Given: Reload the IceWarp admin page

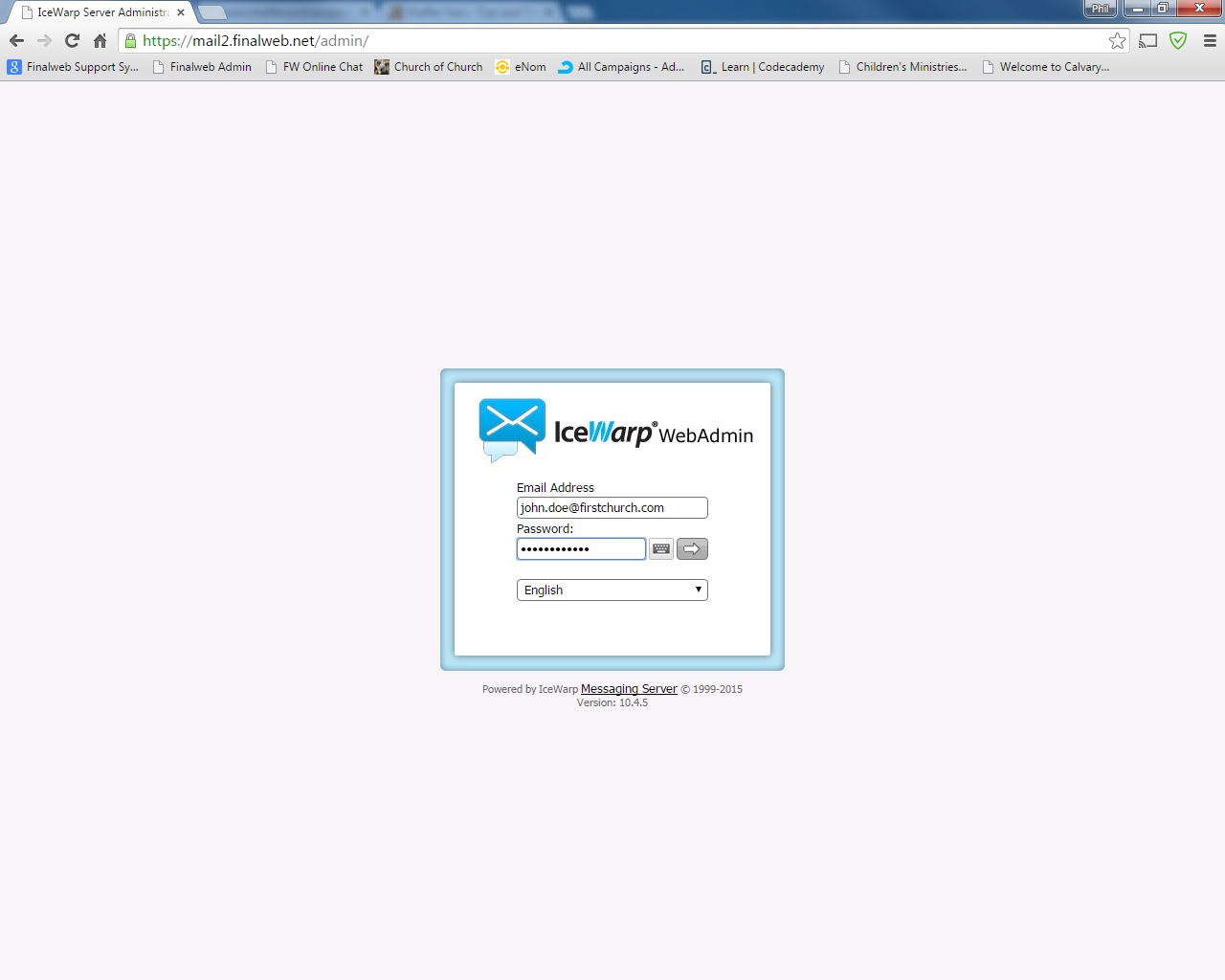Looking at the screenshot, I should pyautogui.click(x=72, y=40).
